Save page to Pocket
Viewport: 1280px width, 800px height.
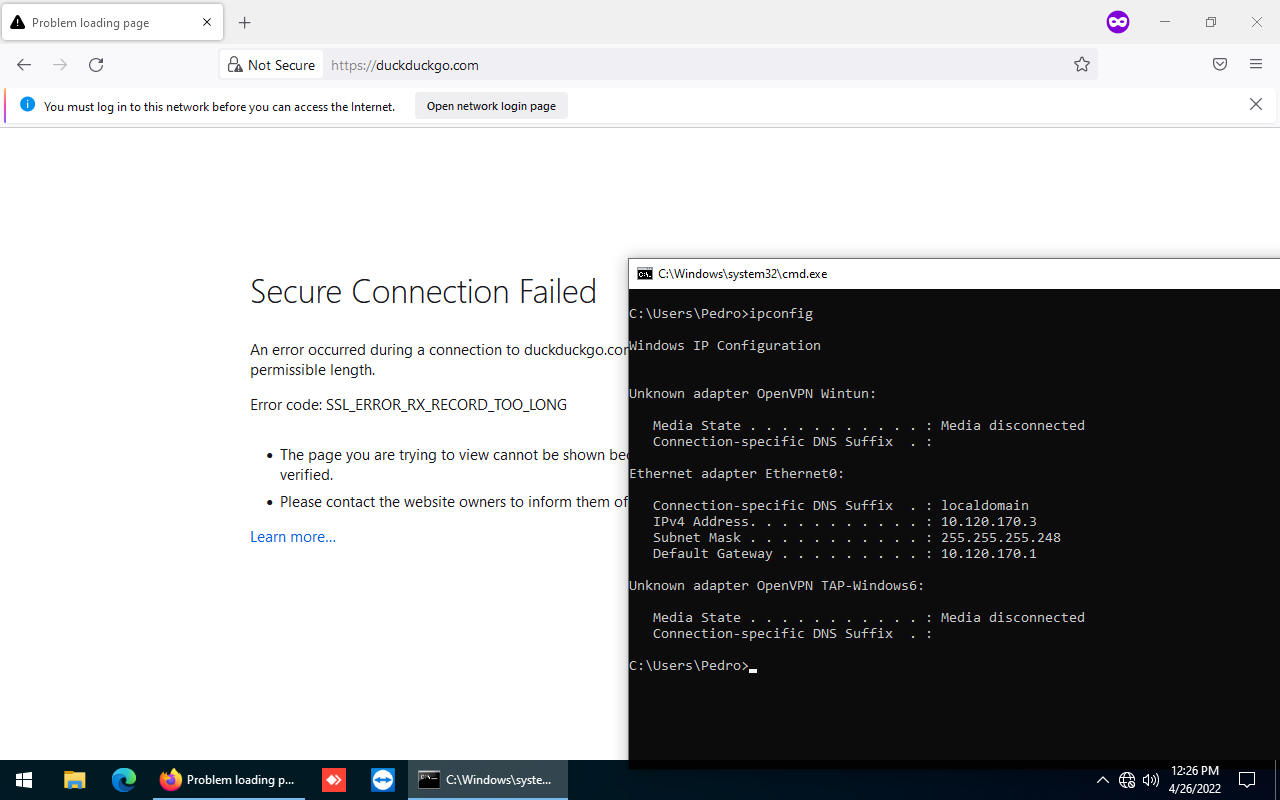[1219, 64]
